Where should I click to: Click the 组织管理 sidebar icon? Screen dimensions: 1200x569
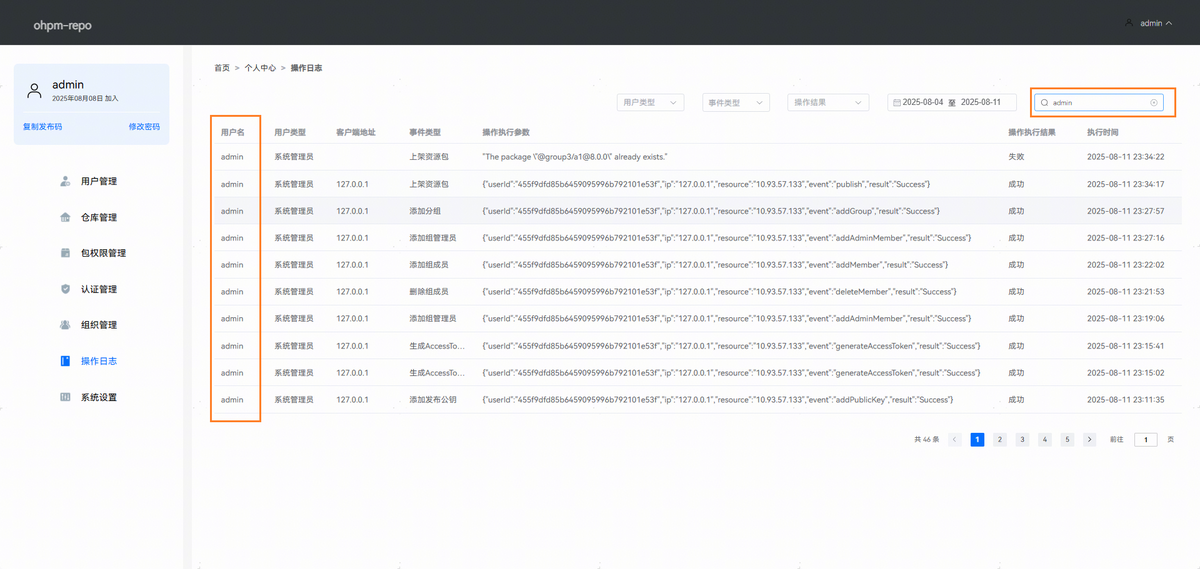coord(65,325)
